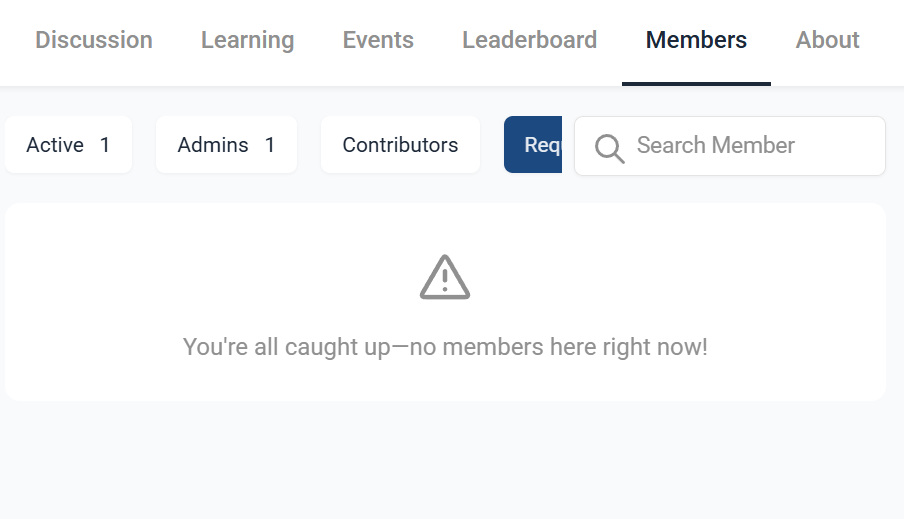Click the "no members here right now" text

558,347
